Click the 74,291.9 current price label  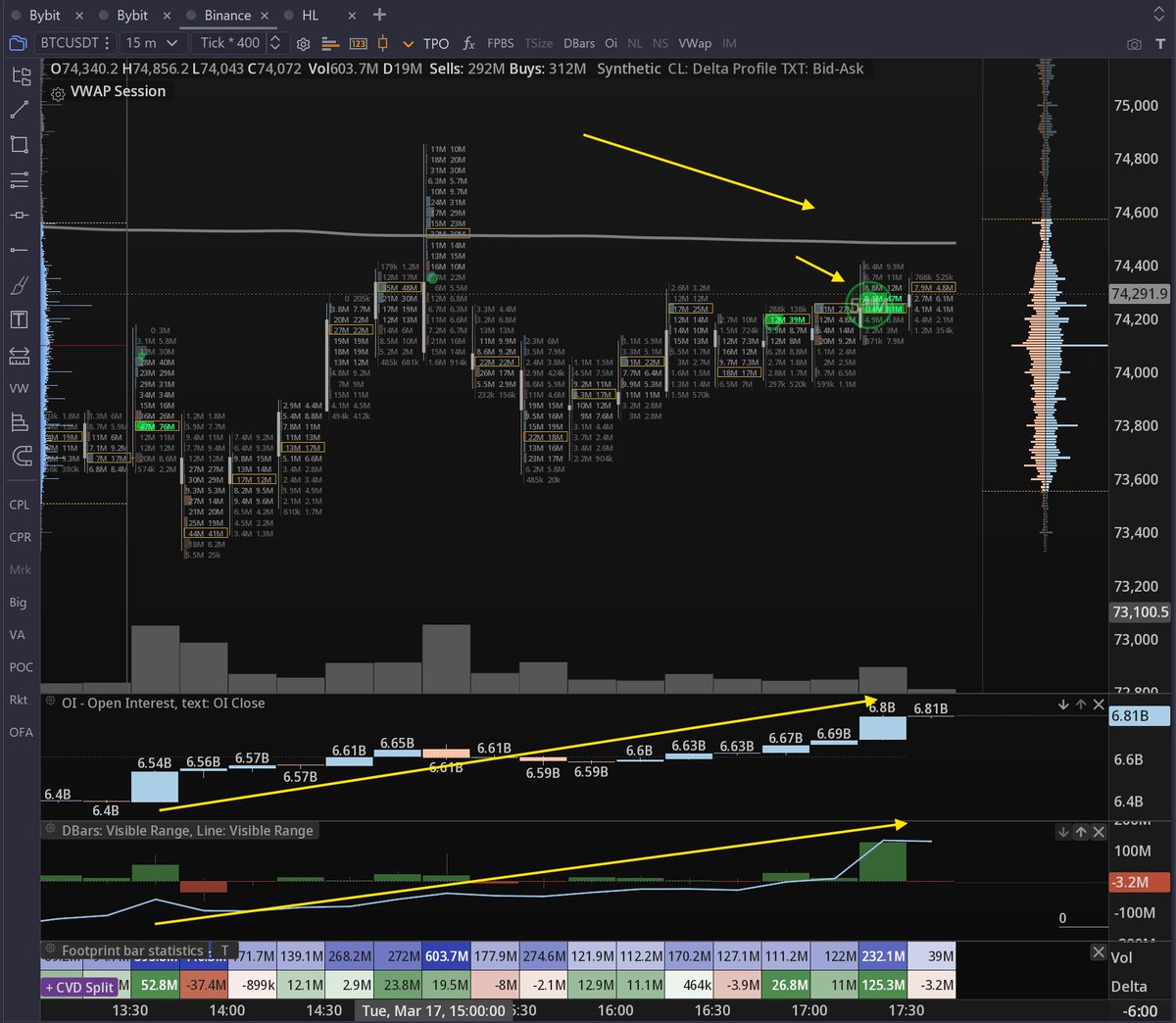(x=1140, y=293)
